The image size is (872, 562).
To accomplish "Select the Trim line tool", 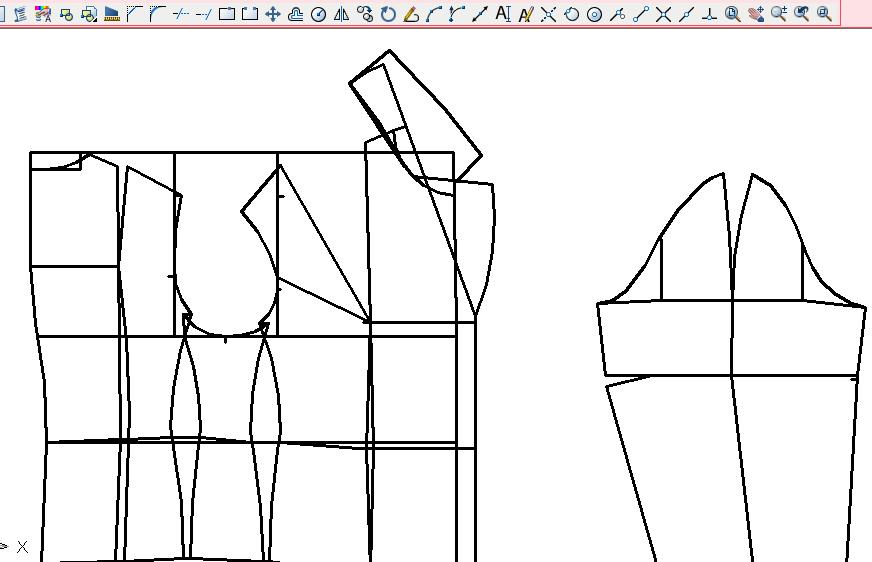I will click(181, 14).
